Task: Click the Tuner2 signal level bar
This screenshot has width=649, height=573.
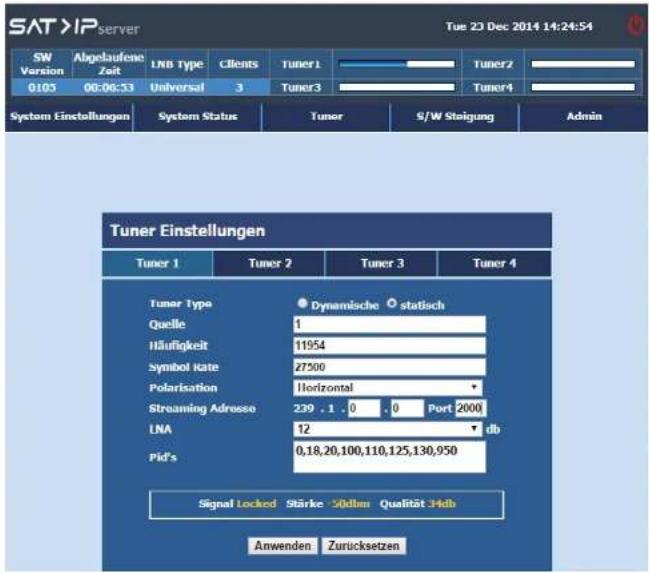Action: [x=583, y=64]
